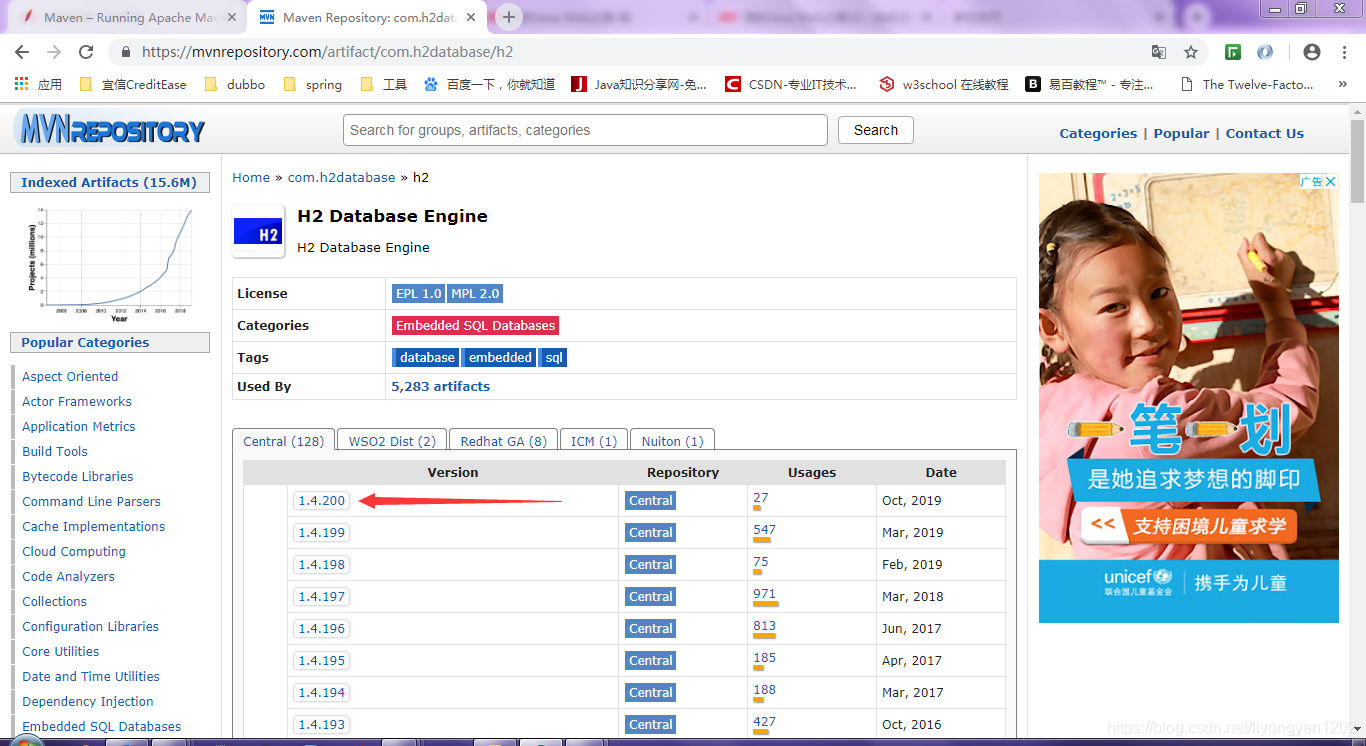
Task: Select the Redhat GA (8) tab
Action: [x=503, y=441]
